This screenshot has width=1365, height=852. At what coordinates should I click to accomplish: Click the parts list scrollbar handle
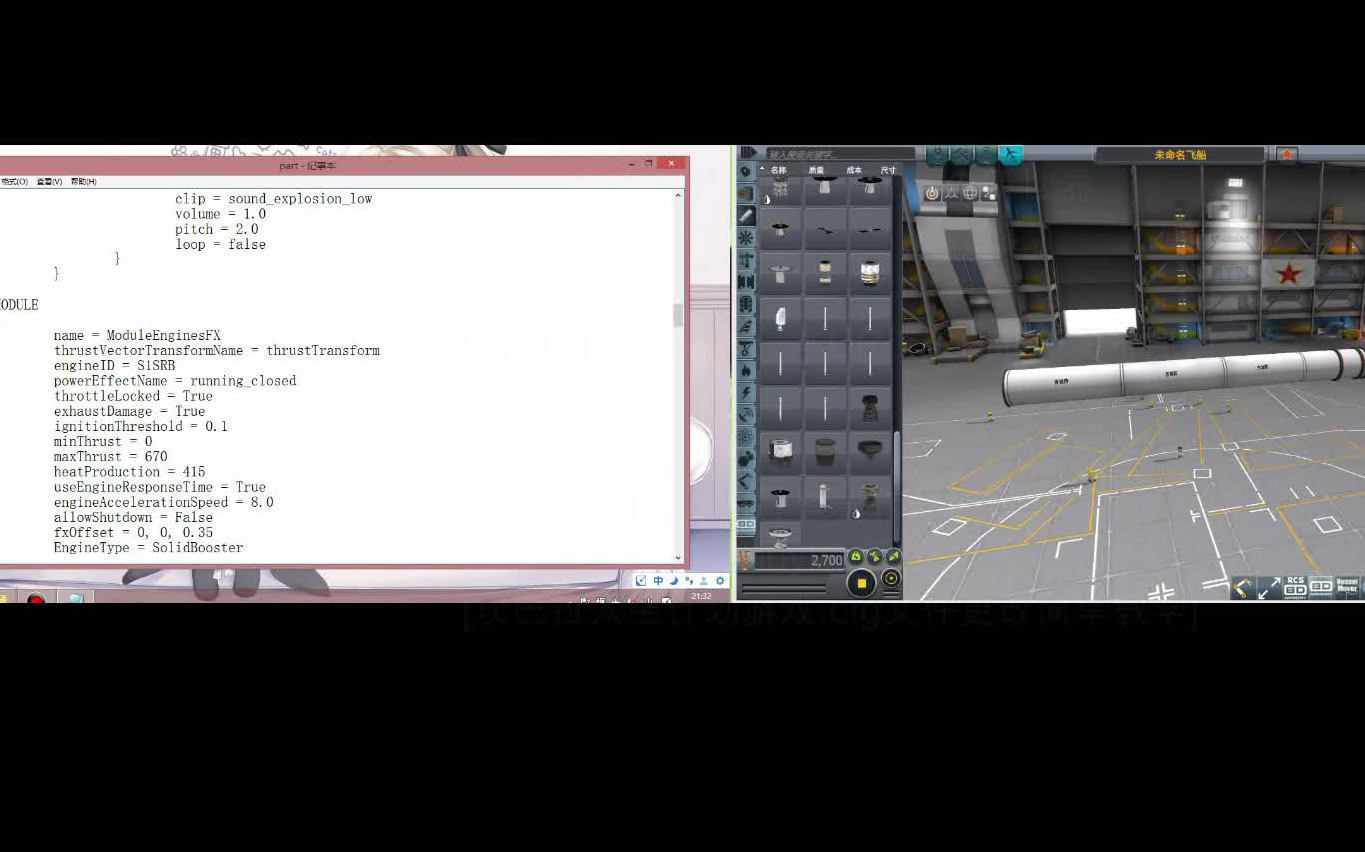pyautogui.click(x=897, y=487)
